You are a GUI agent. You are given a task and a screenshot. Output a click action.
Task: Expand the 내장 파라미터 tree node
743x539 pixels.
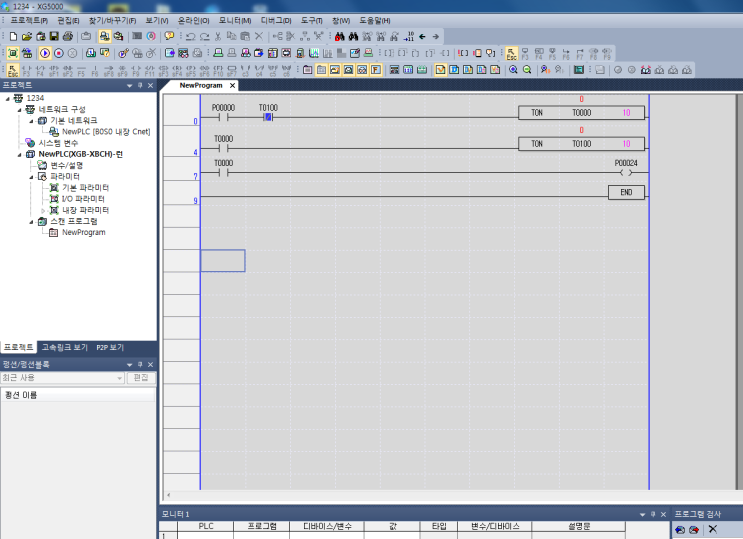tap(41, 210)
